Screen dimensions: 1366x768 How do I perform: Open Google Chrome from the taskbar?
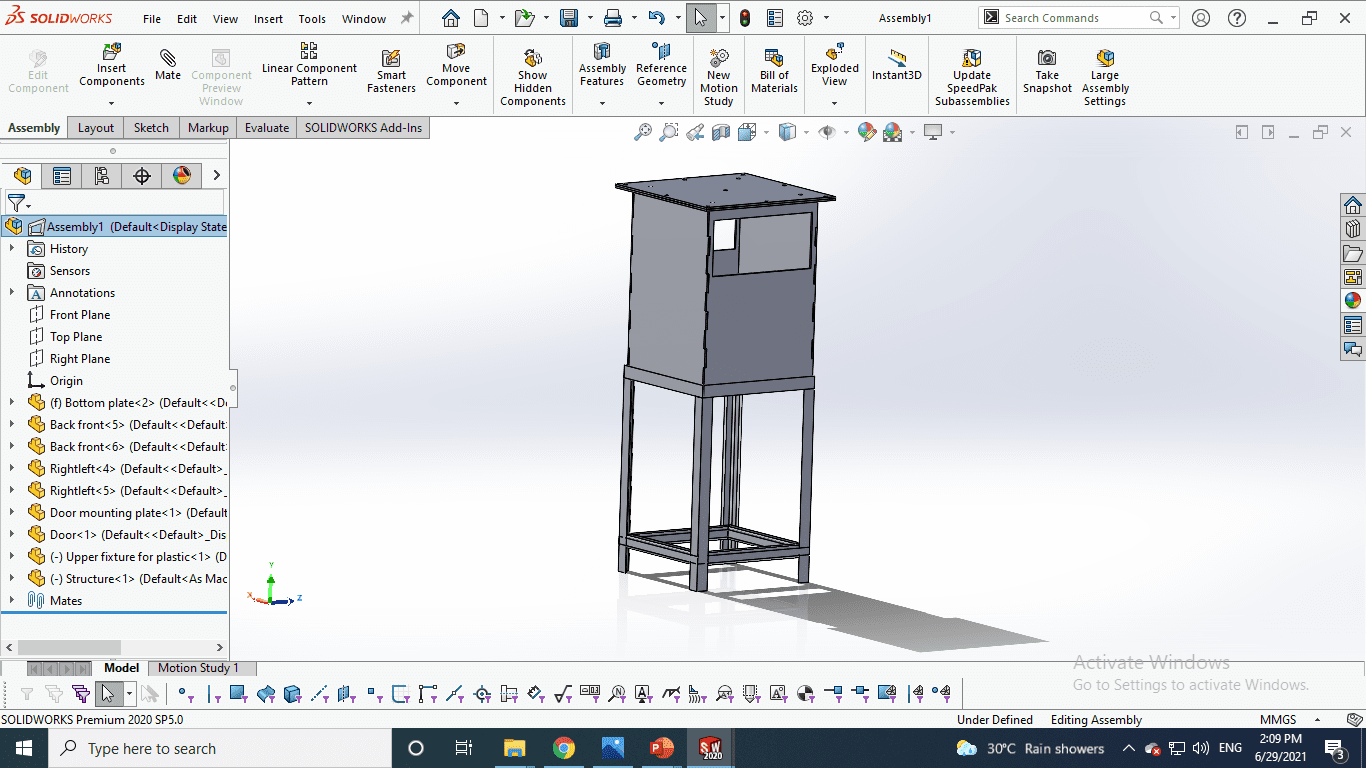(x=563, y=748)
